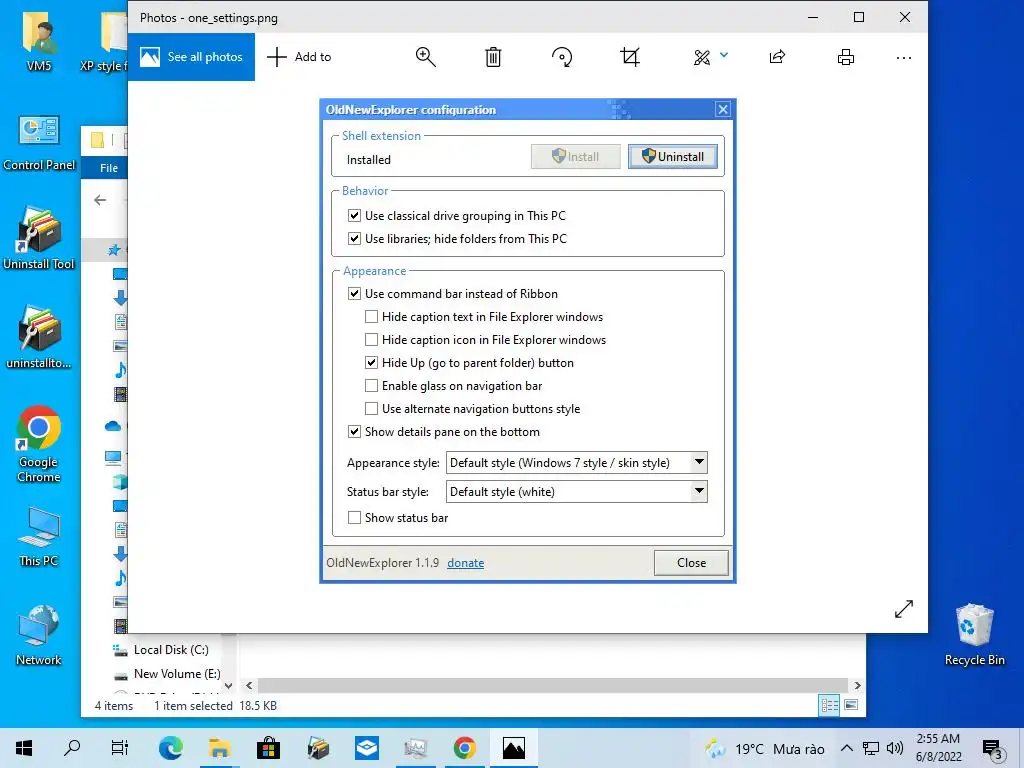1024x768 pixels.
Task: Click the left scroll arrow in File Explorer
Action: [x=249, y=685]
